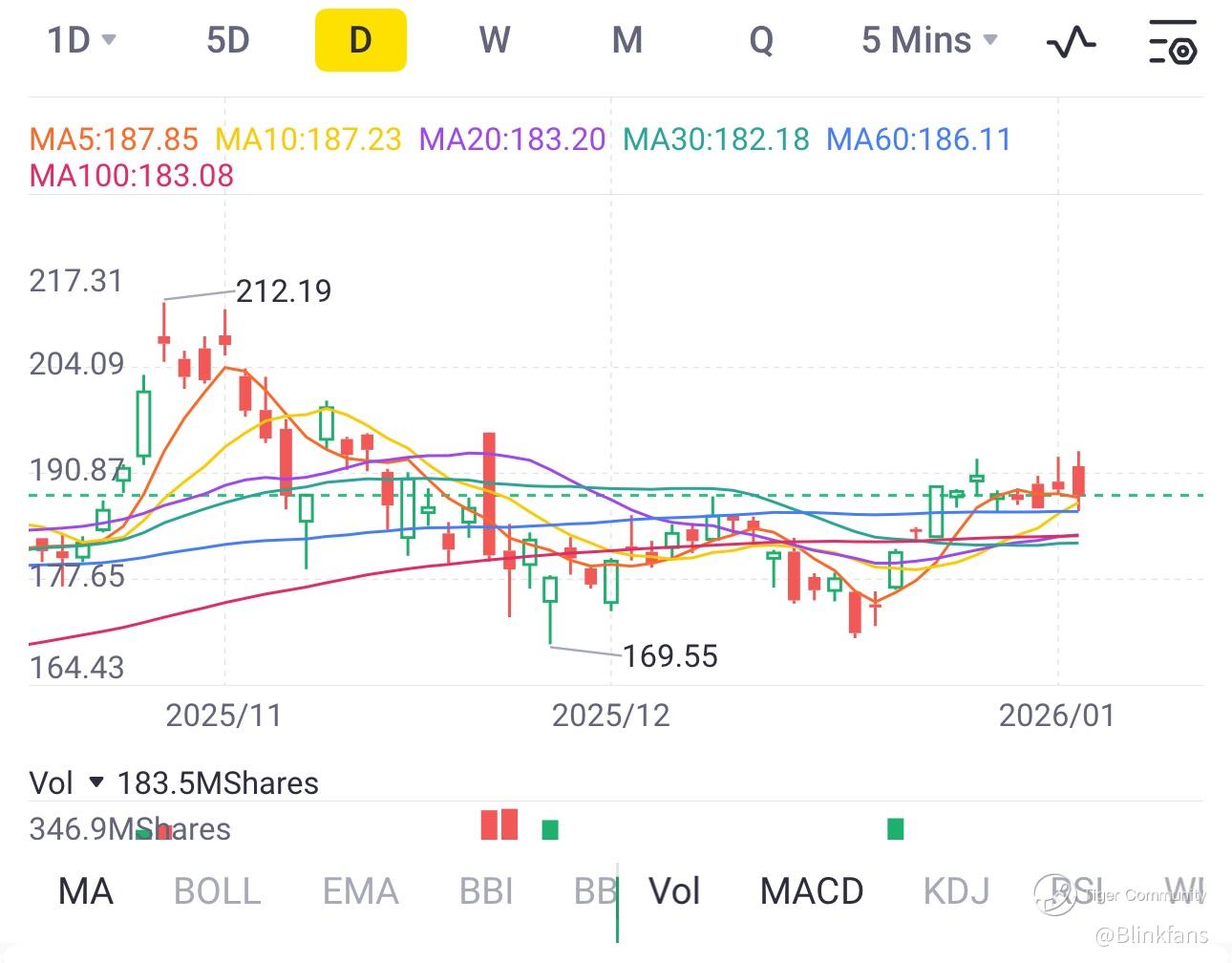Click the MA20:183.20 legend value
Image resolution: width=1232 pixels, height=963 pixels.
[513, 139]
